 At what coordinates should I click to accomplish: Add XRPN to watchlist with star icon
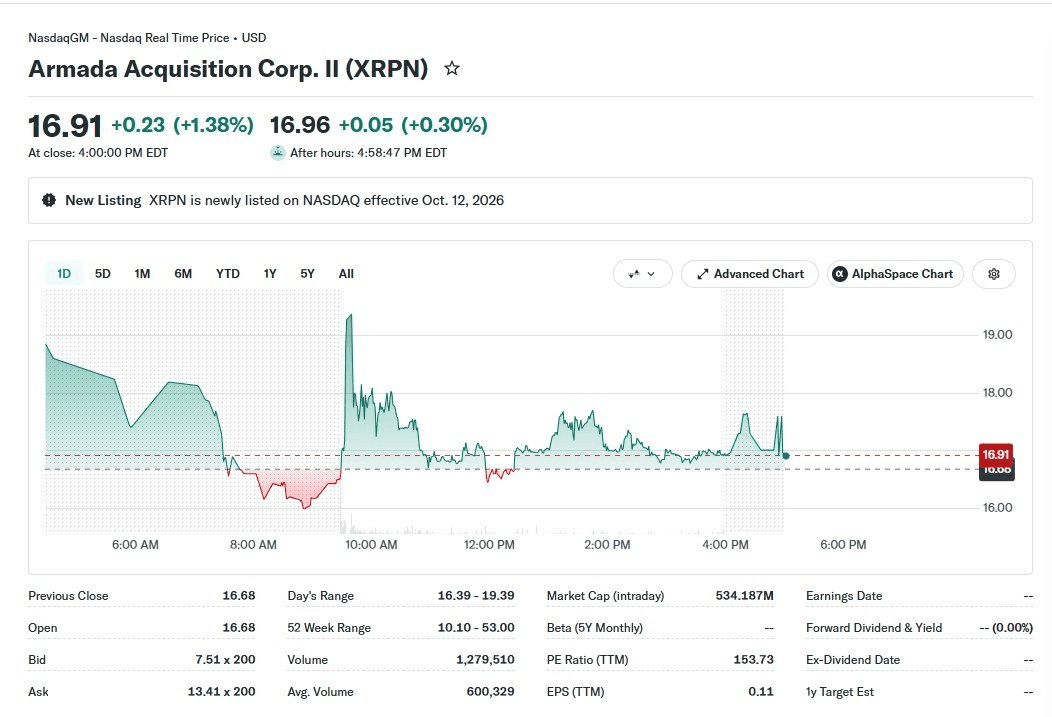[x=452, y=68]
